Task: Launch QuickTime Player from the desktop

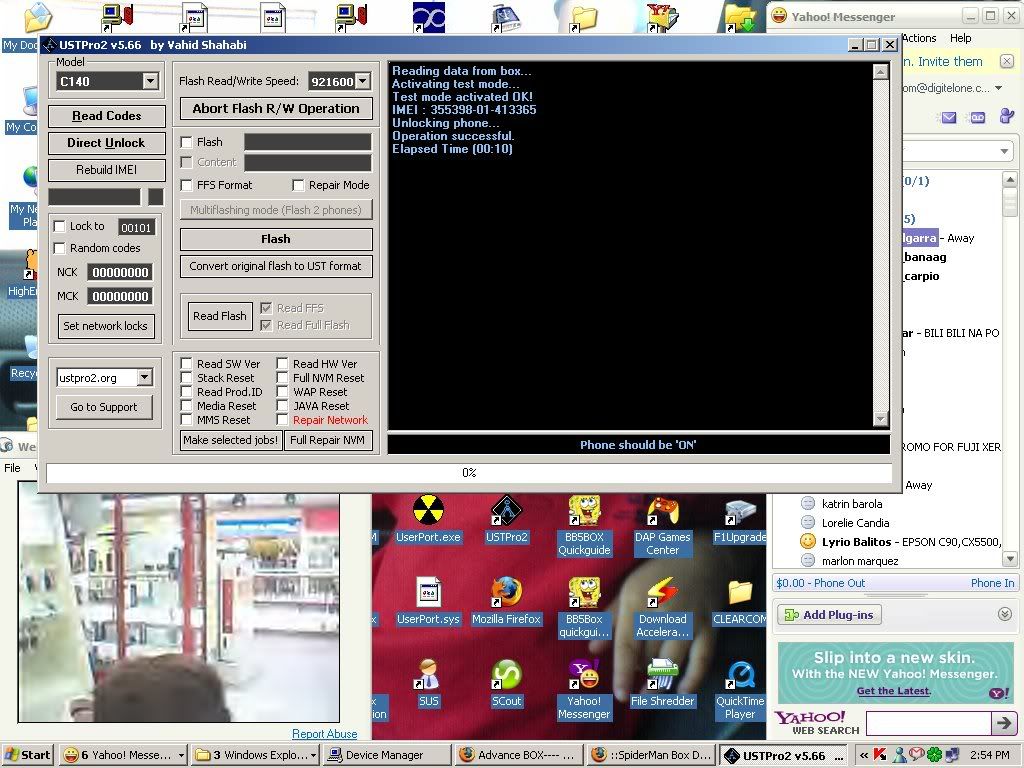Action: pos(740,690)
